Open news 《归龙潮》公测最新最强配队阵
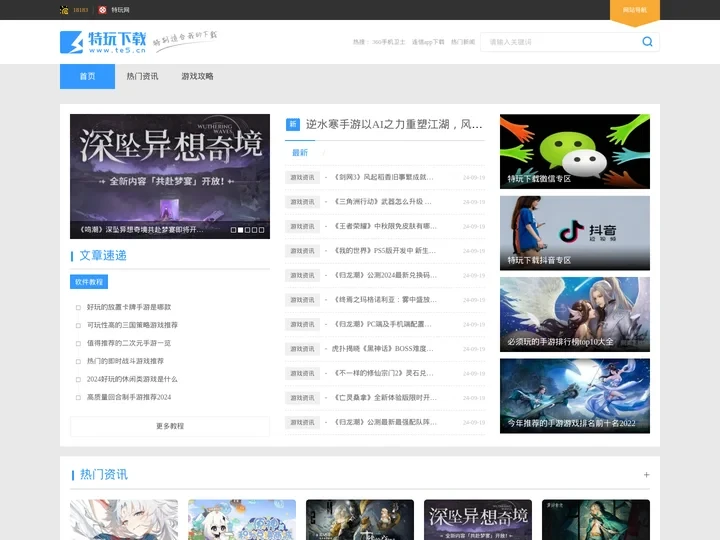The height and width of the screenshot is (540, 720). coord(384,422)
